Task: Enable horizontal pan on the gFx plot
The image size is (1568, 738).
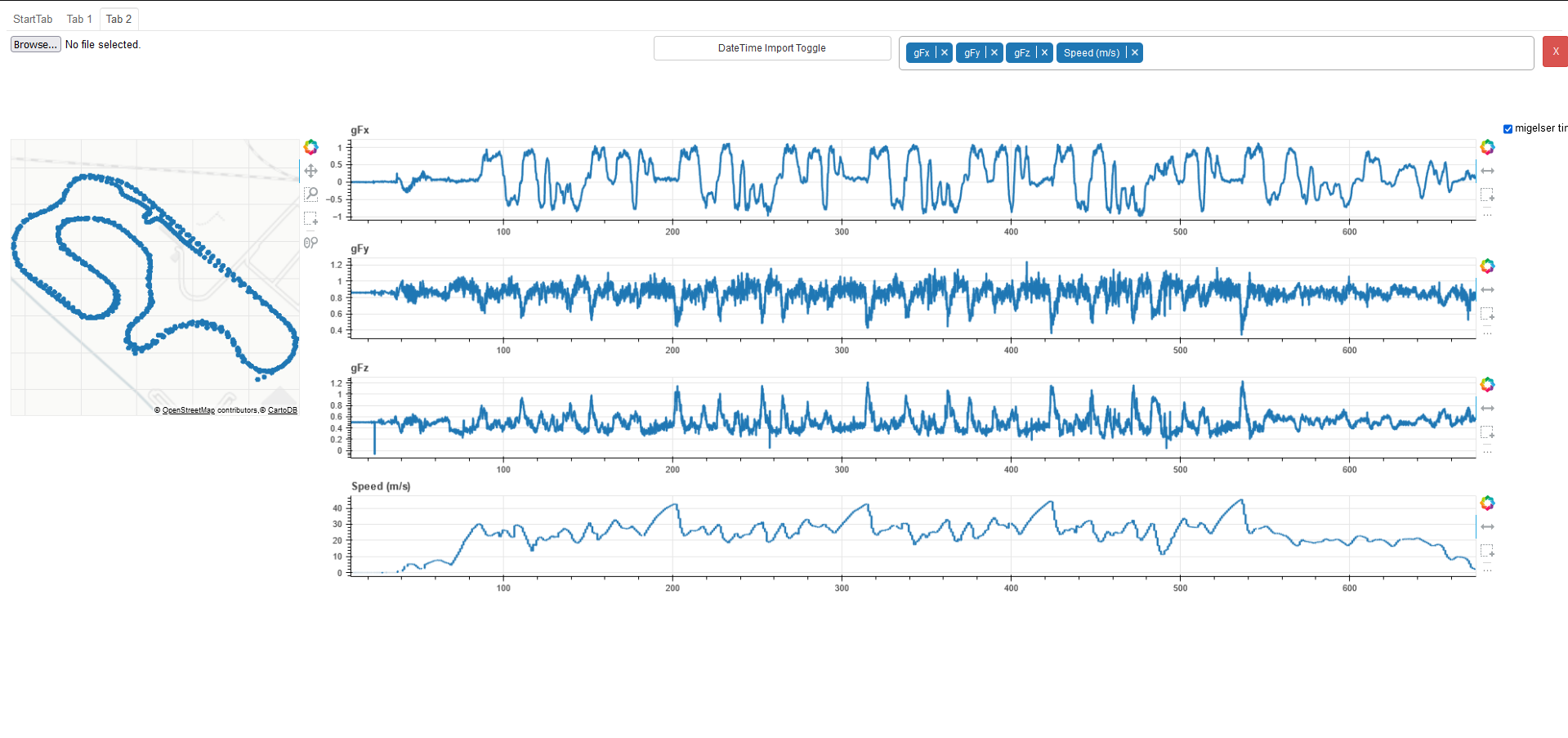Action: [1487, 171]
